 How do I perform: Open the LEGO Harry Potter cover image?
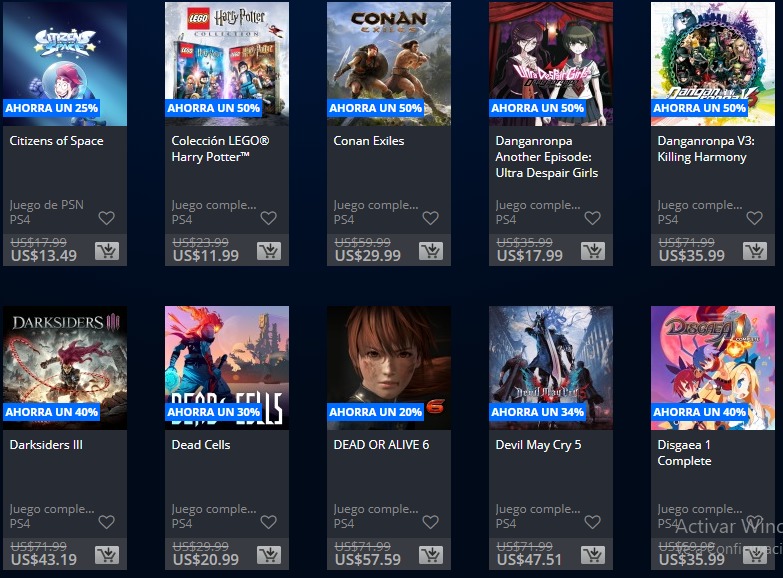click(x=227, y=64)
